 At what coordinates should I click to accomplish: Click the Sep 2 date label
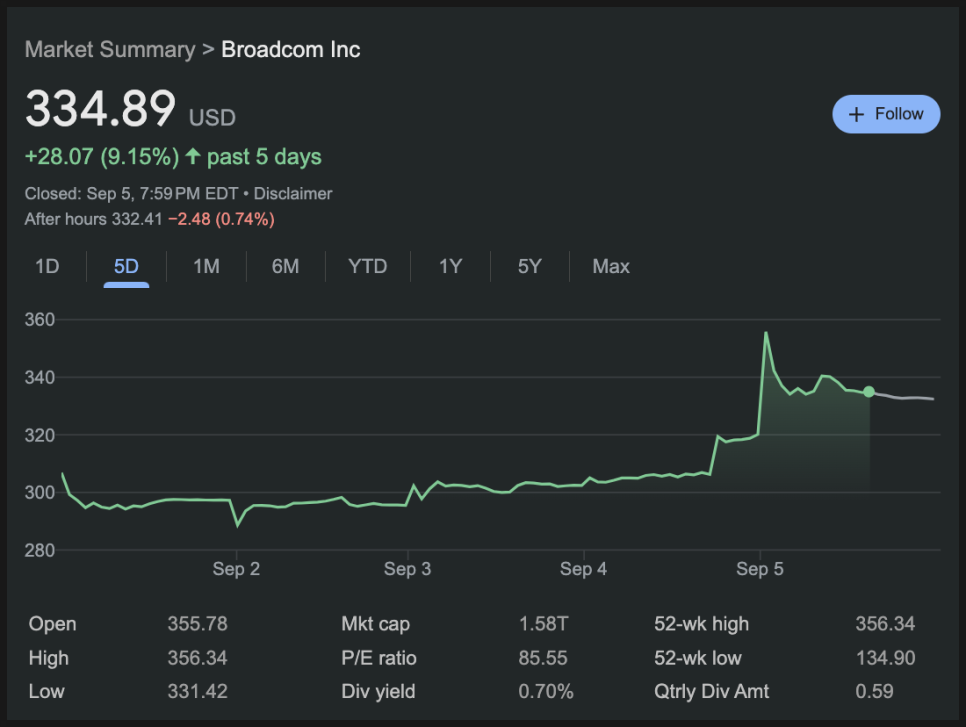(236, 569)
